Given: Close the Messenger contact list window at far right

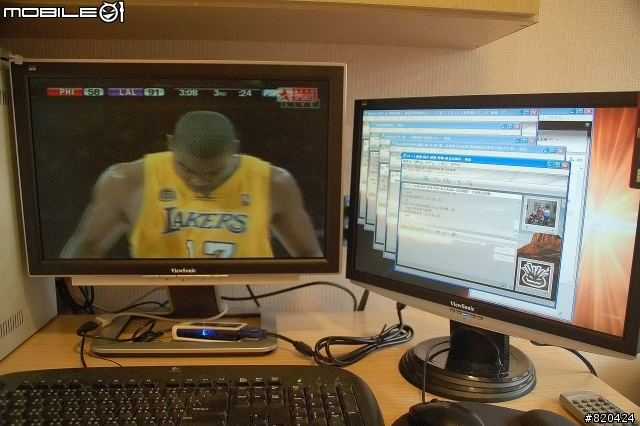Looking at the screenshot, I should click(x=589, y=111).
